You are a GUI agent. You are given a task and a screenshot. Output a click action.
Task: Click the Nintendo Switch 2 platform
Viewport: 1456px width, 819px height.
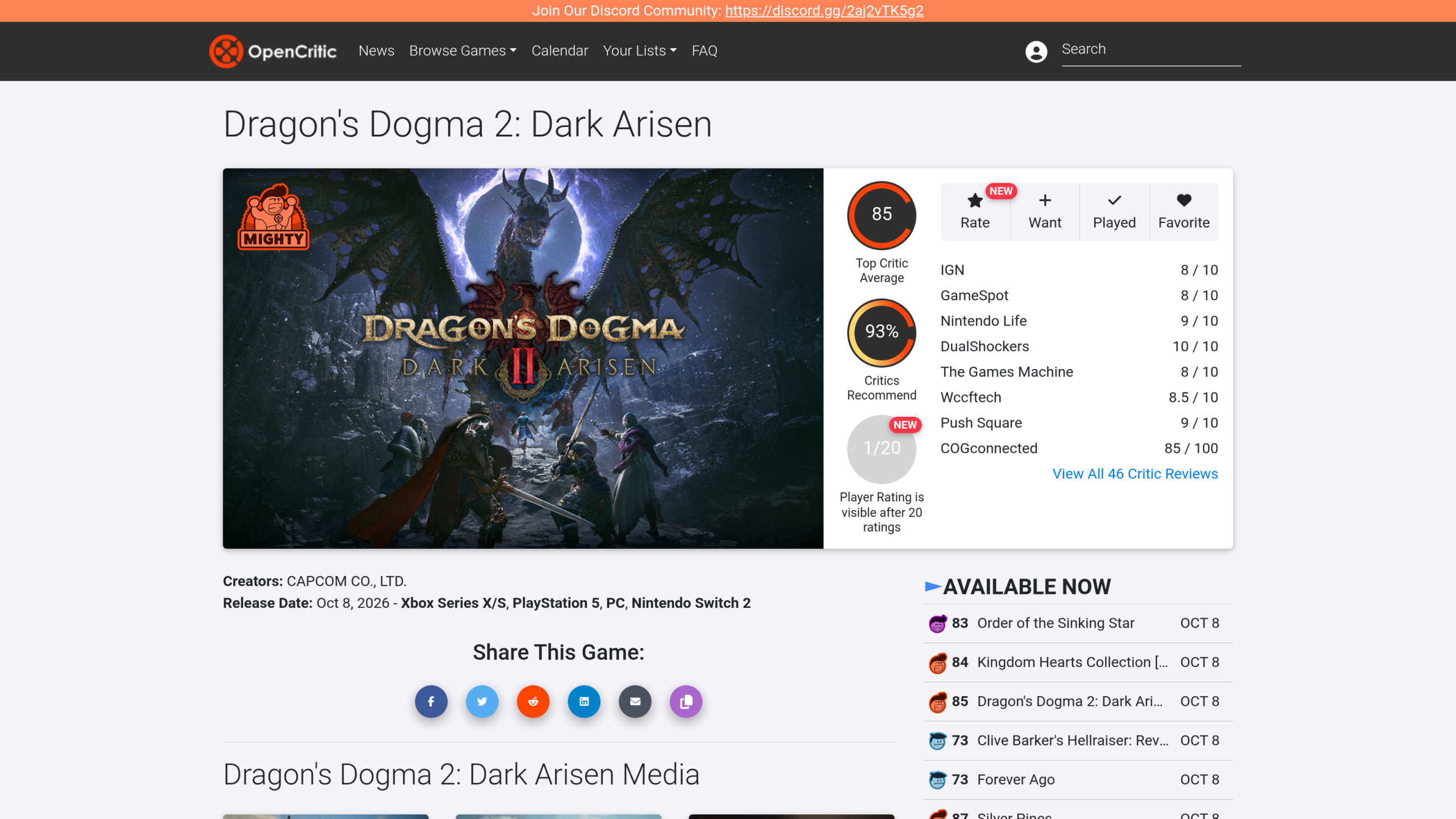[x=691, y=603]
